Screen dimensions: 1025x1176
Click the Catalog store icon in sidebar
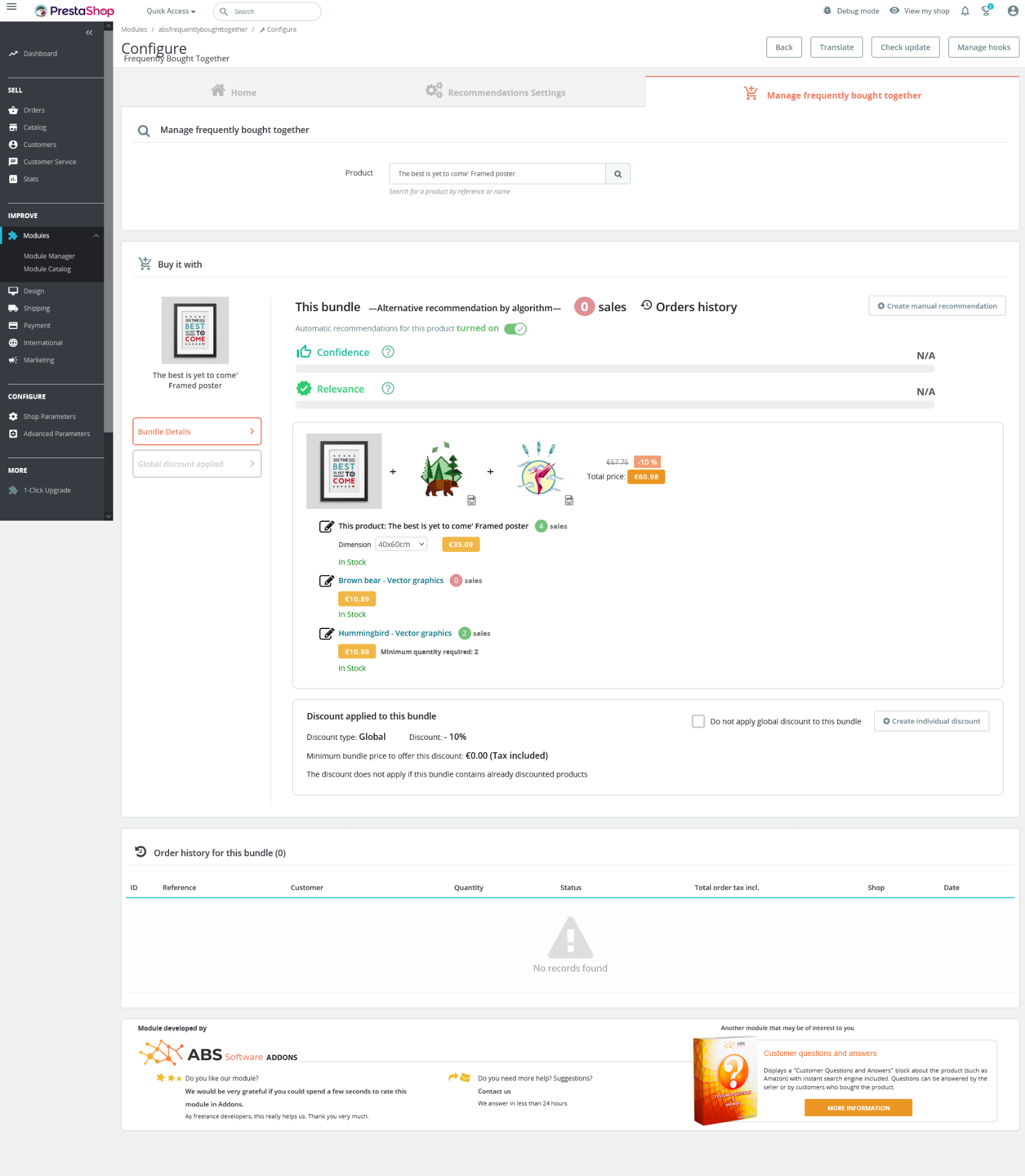click(x=13, y=127)
